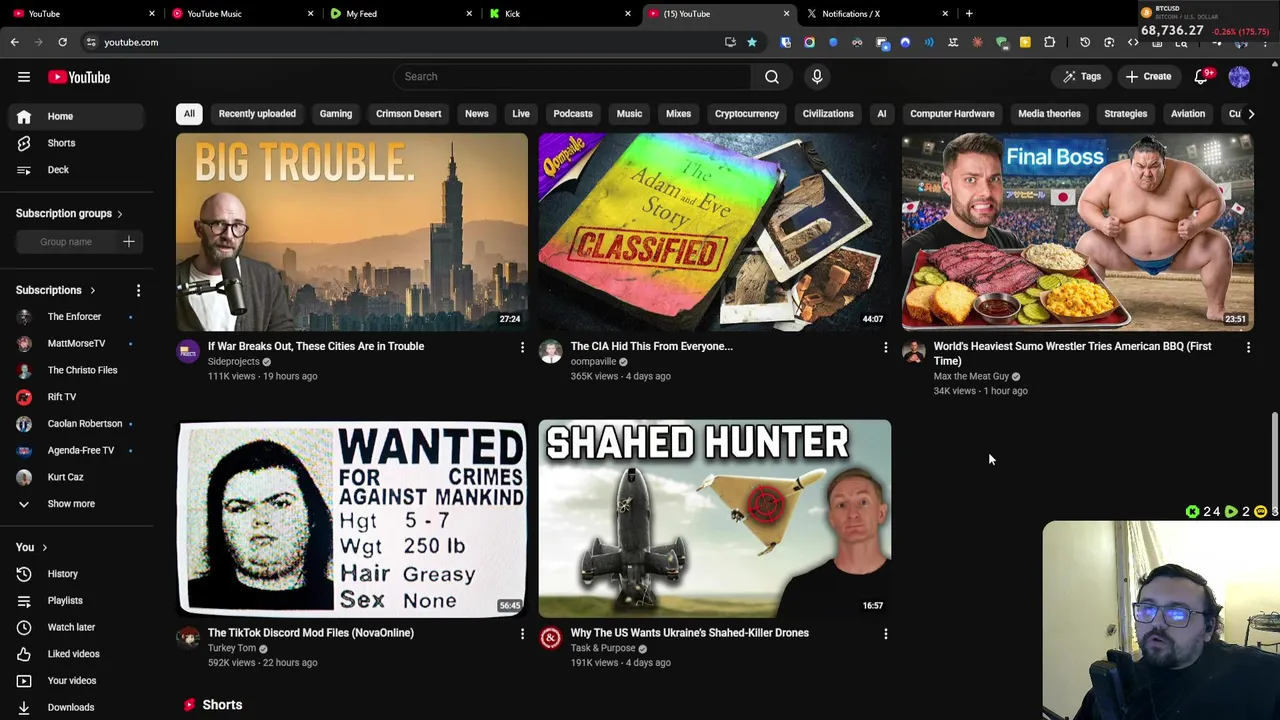Expand Subscription groups chevron
Viewport: 1280px width, 720px height.
coord(119,214)
